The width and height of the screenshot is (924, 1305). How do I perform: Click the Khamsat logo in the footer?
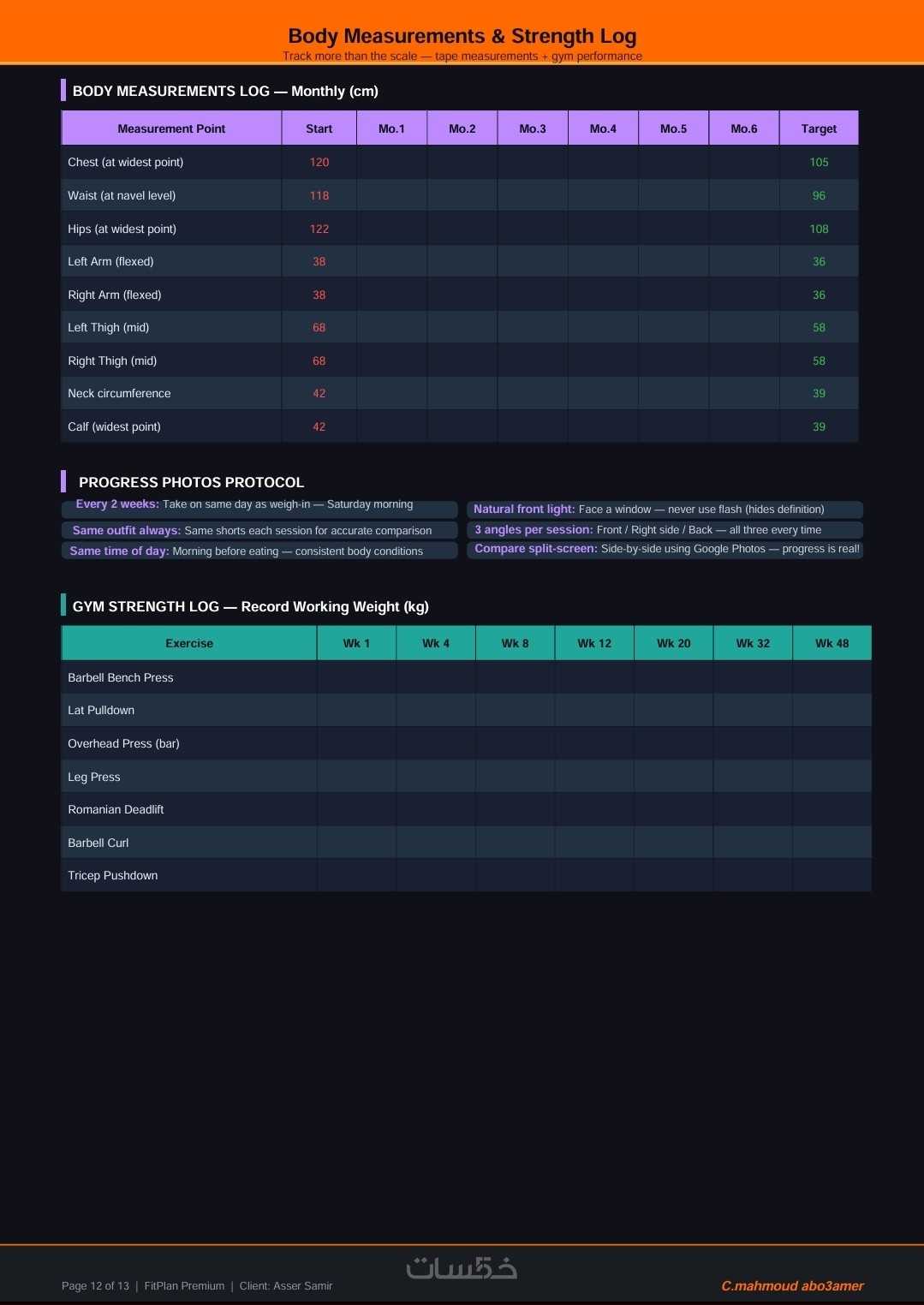462,1266
